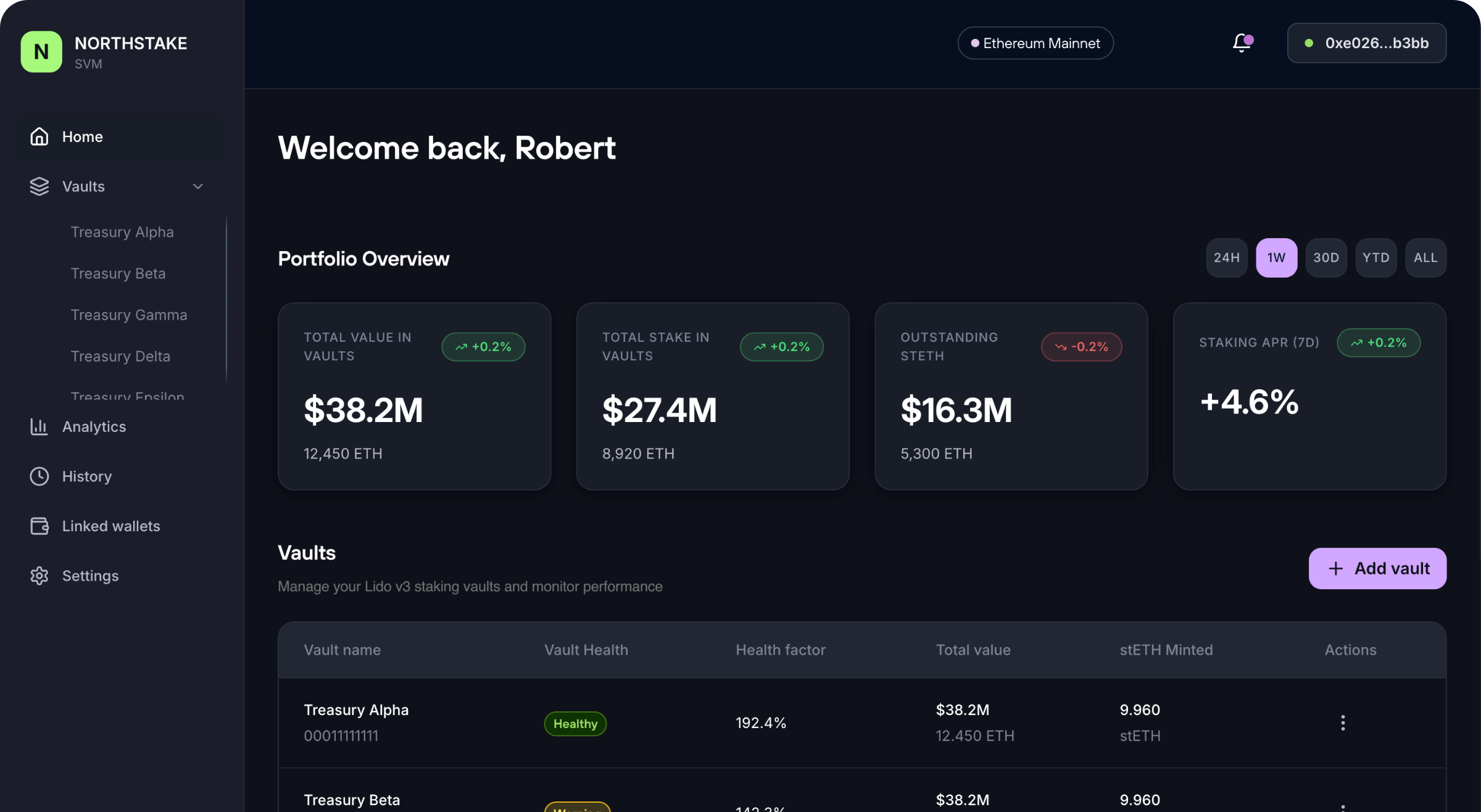This screenshot has height=812, width=1481.
Task: Select the Vaults layers icon
Action: [39, 186]
